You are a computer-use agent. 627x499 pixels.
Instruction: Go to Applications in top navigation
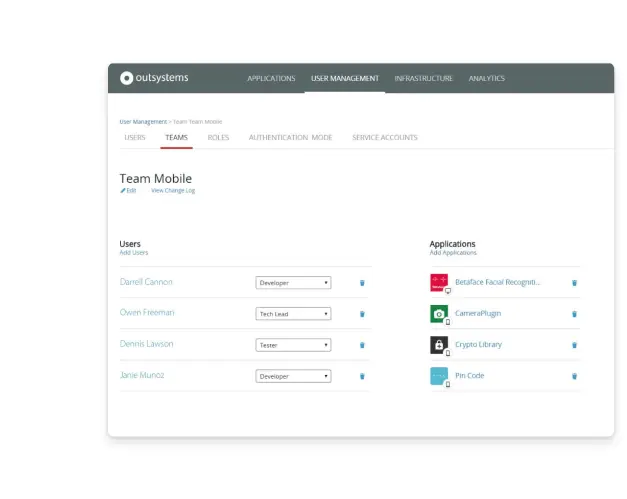[271, 78]
